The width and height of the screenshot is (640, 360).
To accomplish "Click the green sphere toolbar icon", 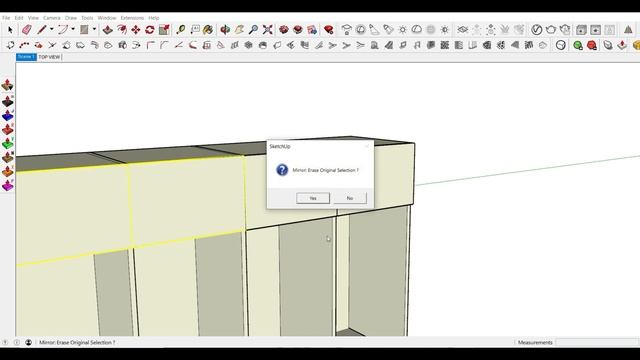I will click(578, 45).
